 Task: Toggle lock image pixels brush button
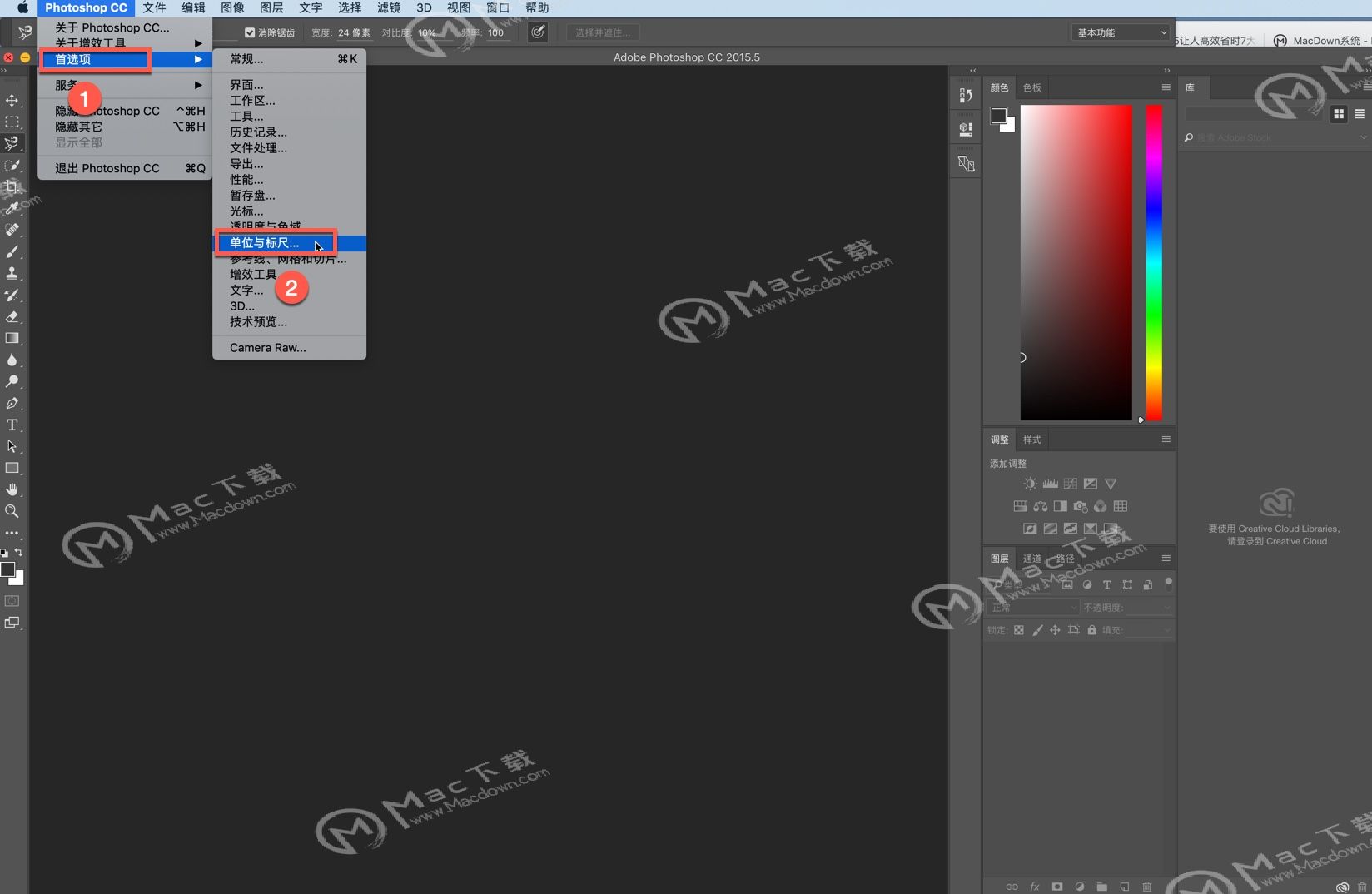[1037, 630]
